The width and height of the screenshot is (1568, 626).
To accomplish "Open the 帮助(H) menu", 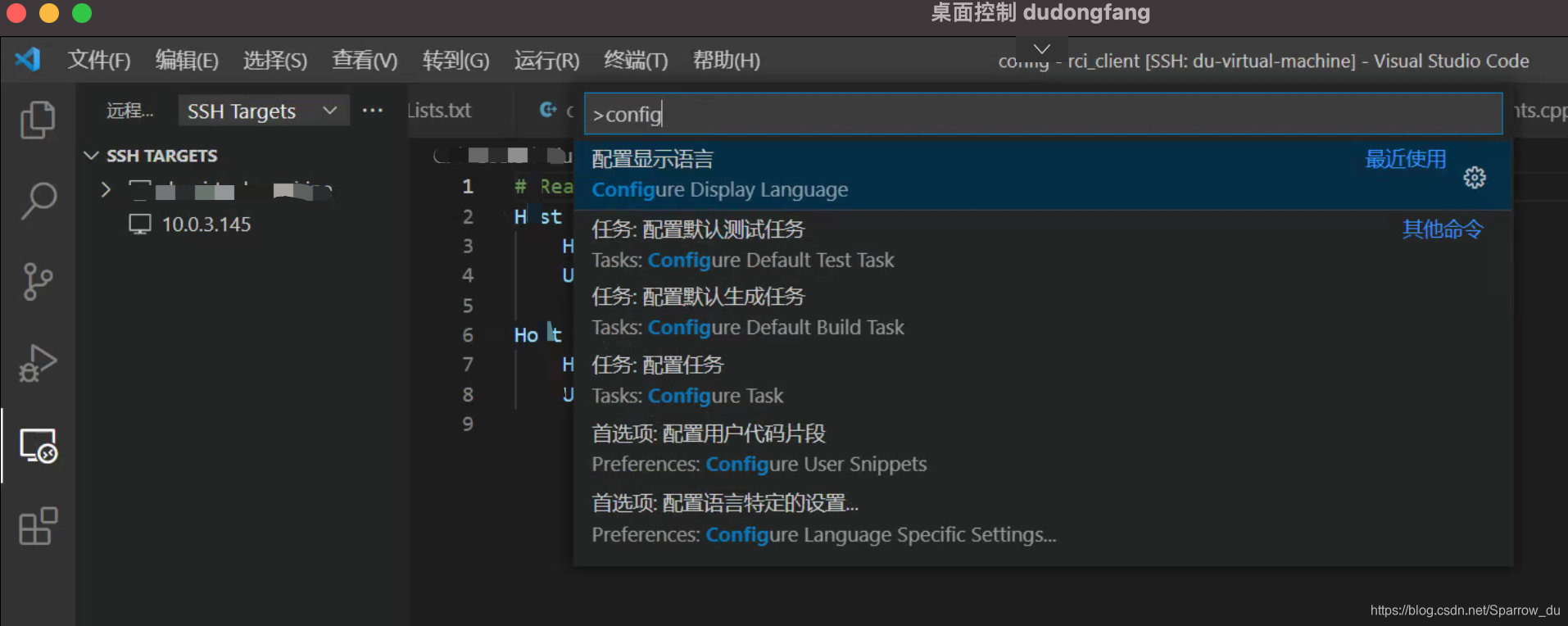I will 727,61.
